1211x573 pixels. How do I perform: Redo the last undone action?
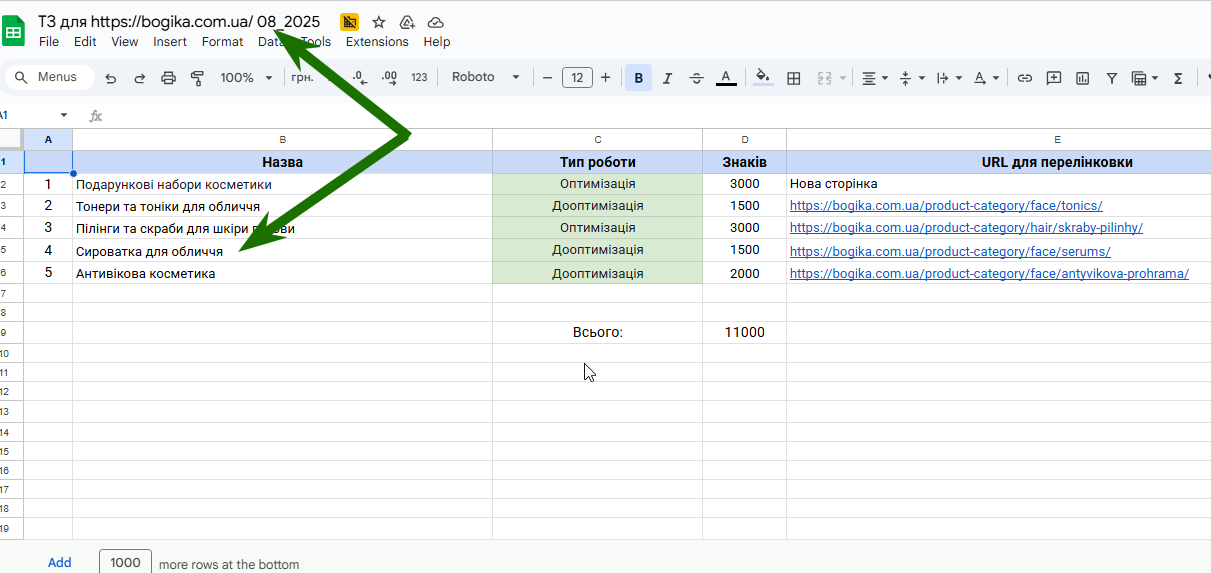(140, 78)
